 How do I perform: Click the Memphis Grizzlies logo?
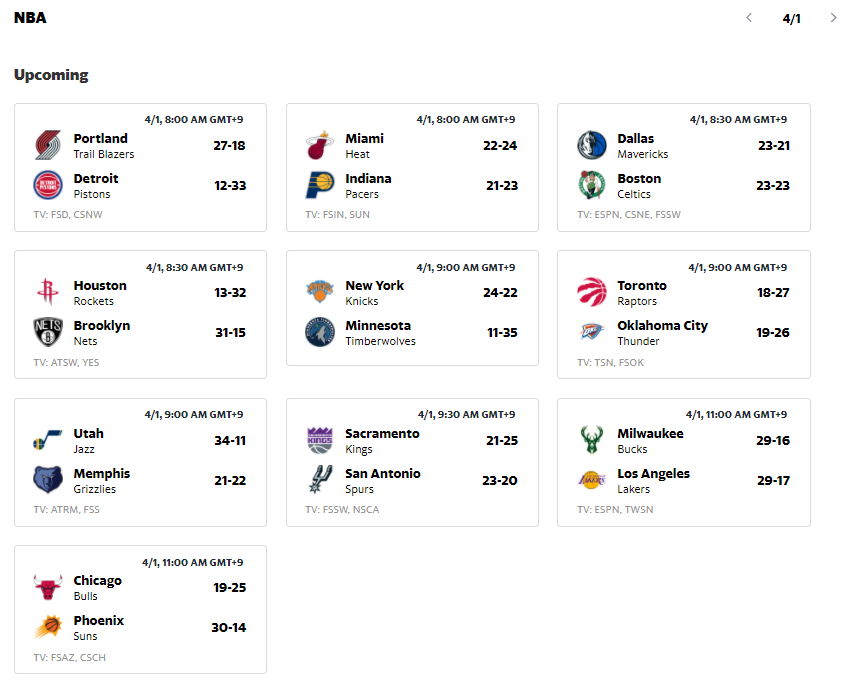point(47,480)
